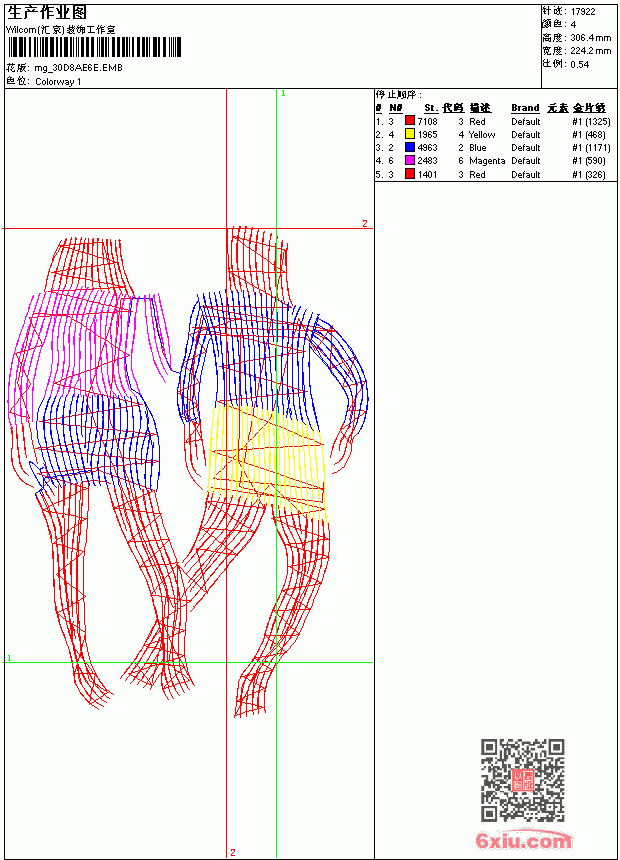Click the blue color swatch for stop 3
The height and width of the screenshot is (860, 620).
pyautogui.click(x=410, y=147)
